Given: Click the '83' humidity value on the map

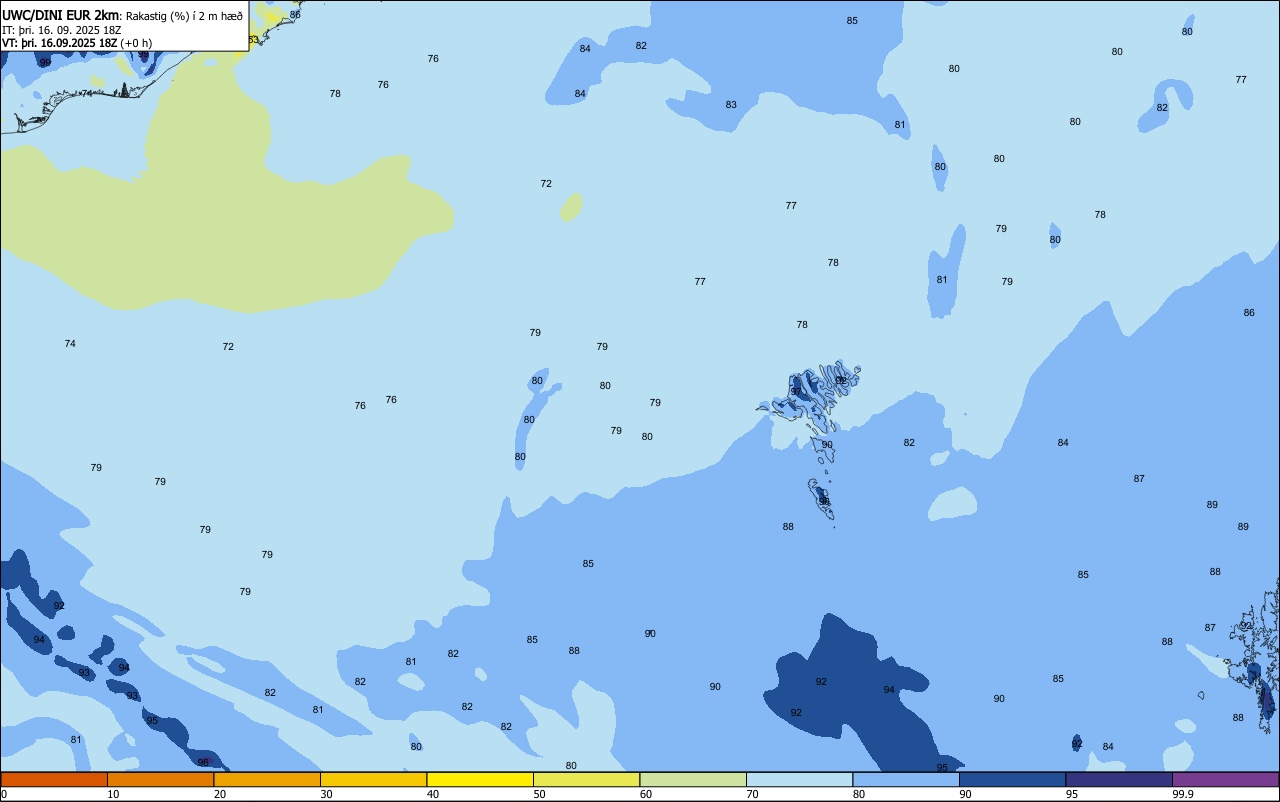Looking at the screenshot, I should coord(731,105).
